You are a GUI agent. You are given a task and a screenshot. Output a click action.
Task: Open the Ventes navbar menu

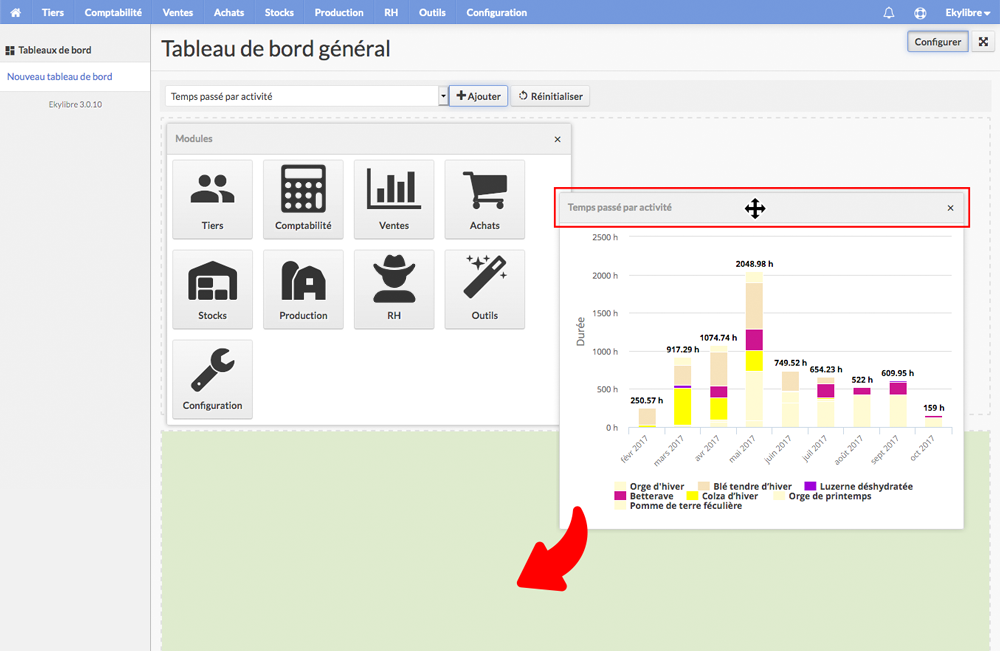177,12
